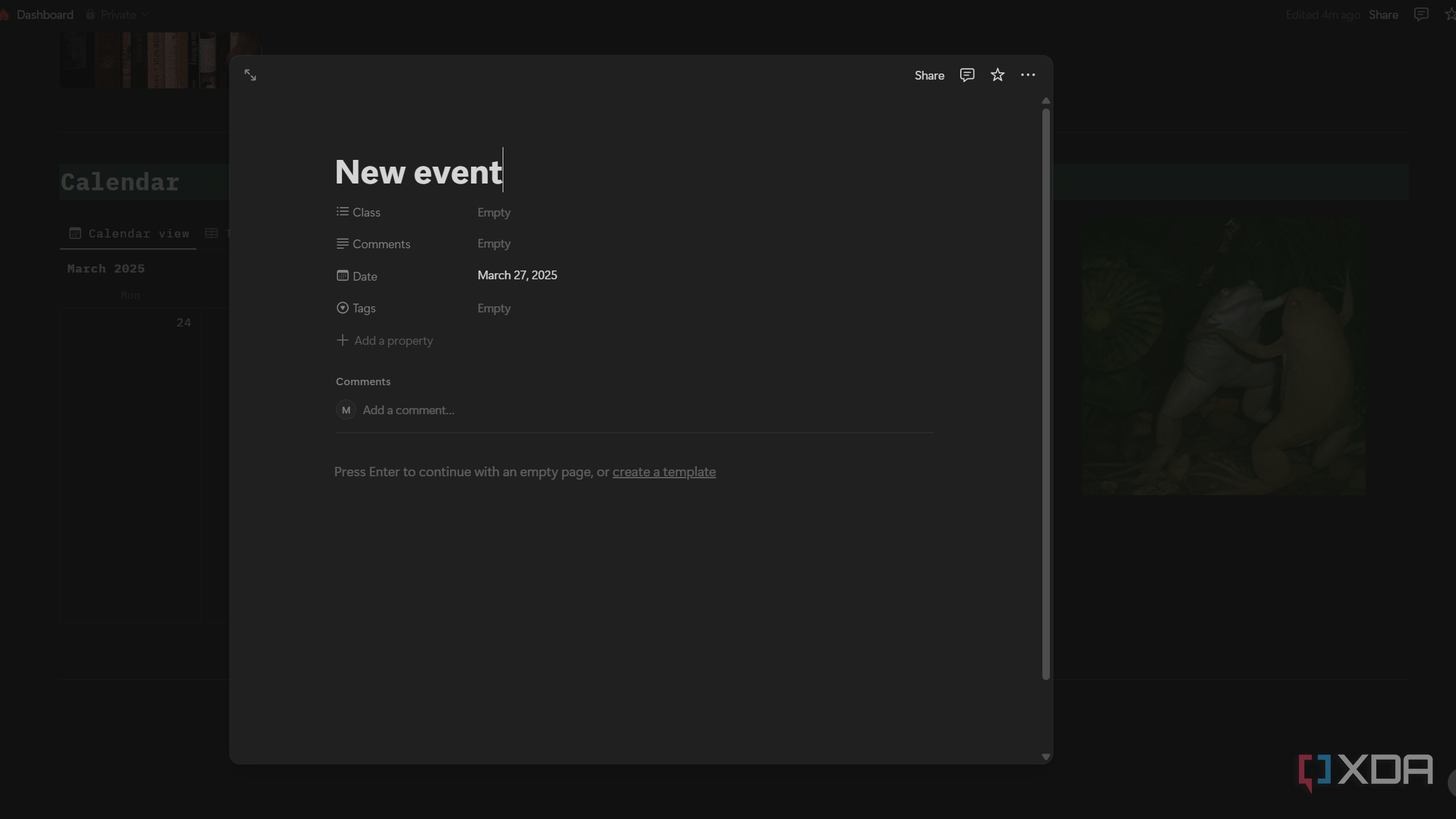Click the M user avatar beside comment box
Viewport: 1456px width, 819px height.
[346, 410]
